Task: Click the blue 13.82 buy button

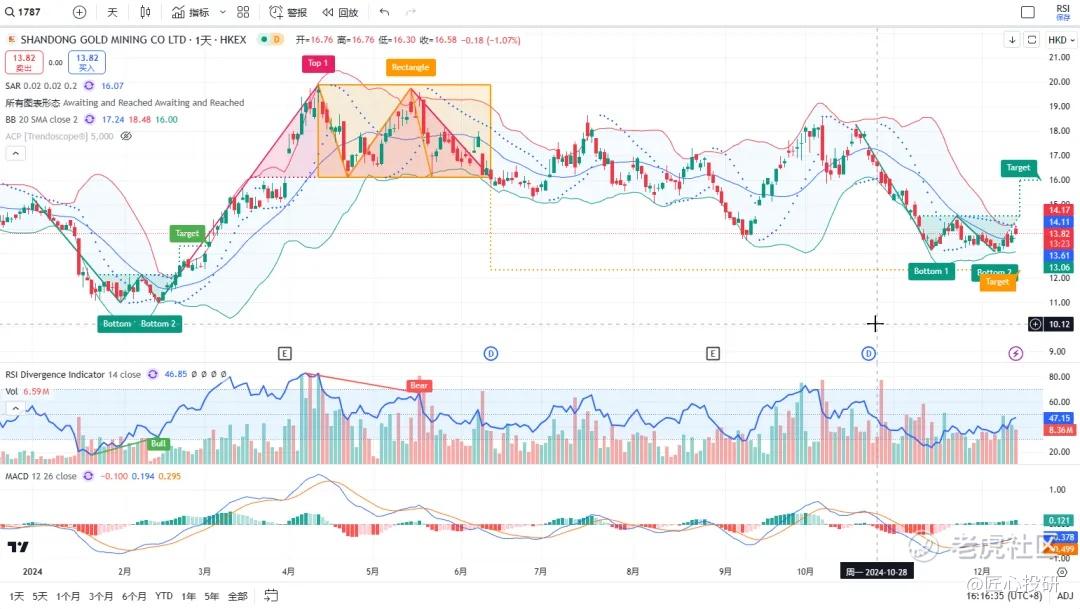Action: 87,62
